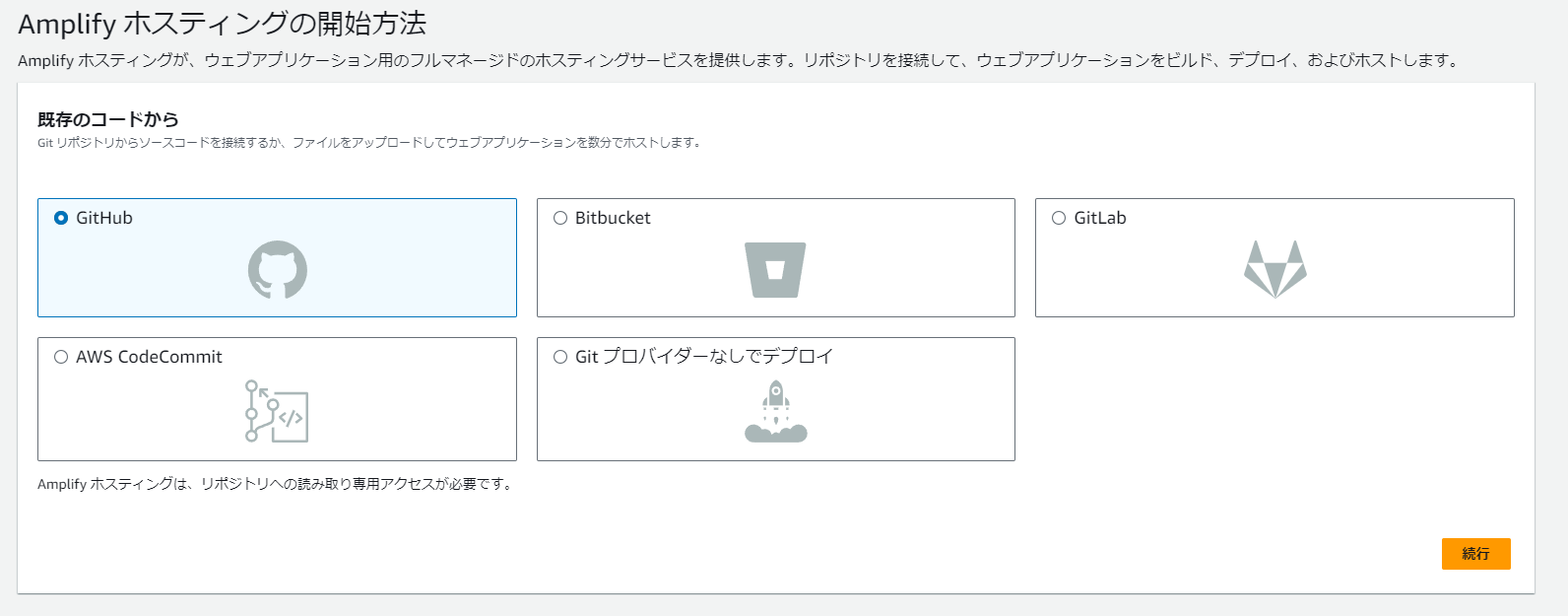Click the Git リポジトリ description under the section heading
1568x616 pixels.
pos(370,143)
